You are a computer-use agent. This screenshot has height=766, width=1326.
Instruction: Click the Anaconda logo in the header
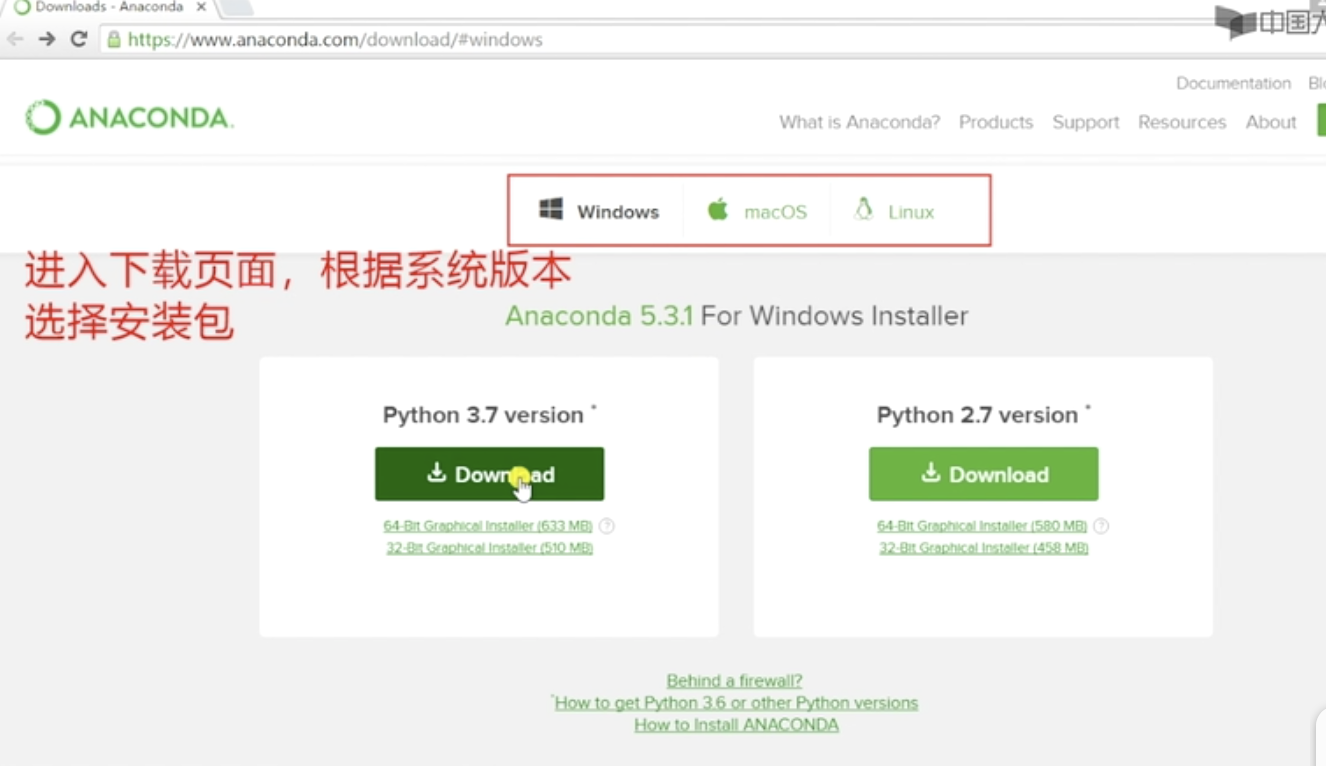[129, 118]
